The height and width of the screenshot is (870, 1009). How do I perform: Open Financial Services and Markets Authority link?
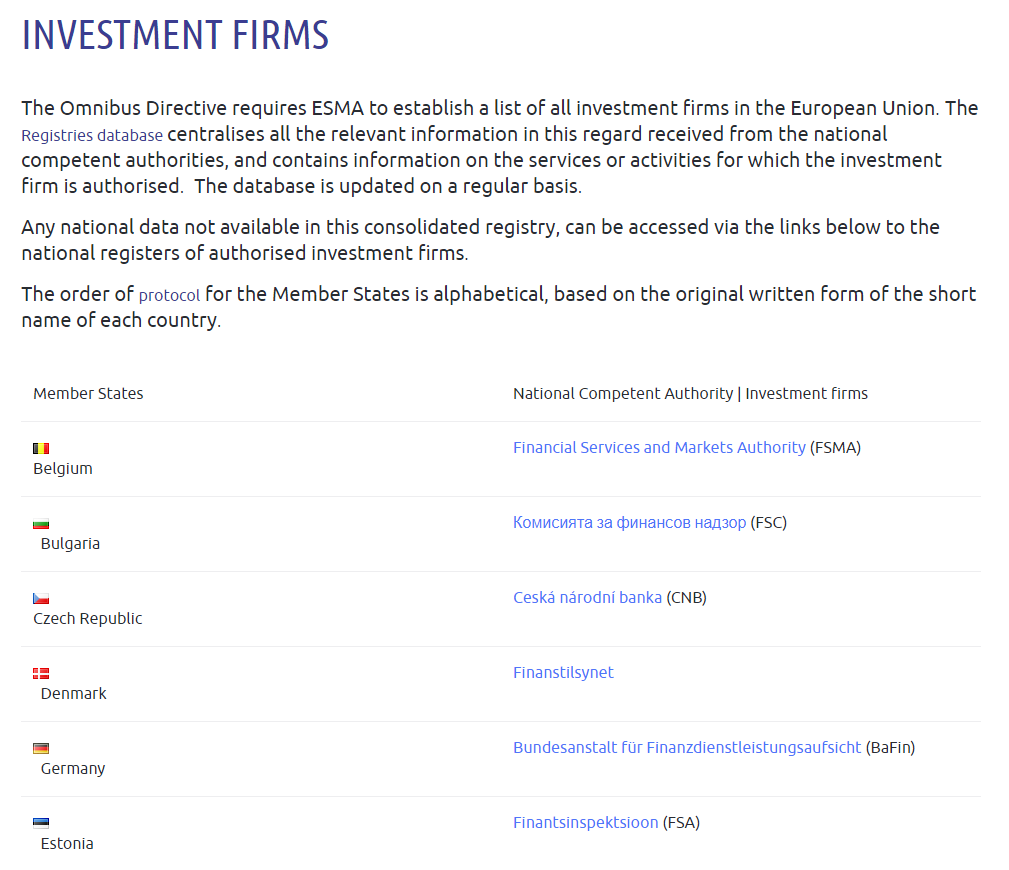click(659, 448)
